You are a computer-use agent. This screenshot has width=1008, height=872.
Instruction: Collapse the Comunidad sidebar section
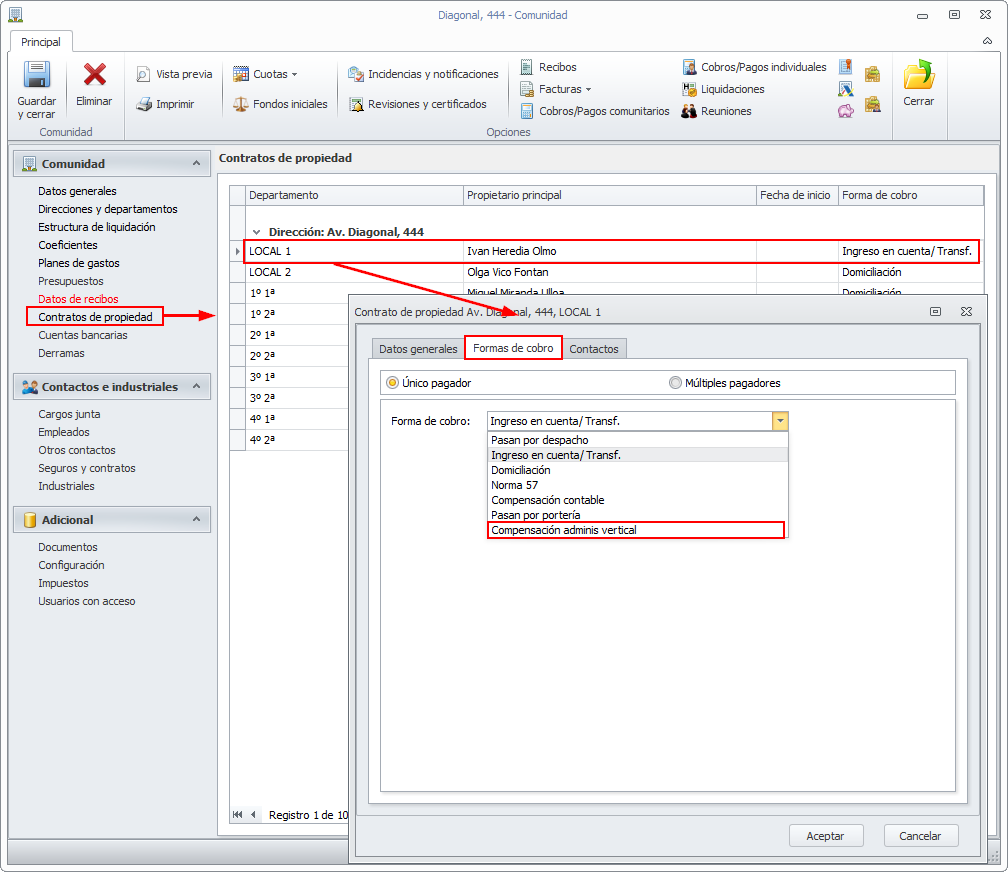(197, 163)
